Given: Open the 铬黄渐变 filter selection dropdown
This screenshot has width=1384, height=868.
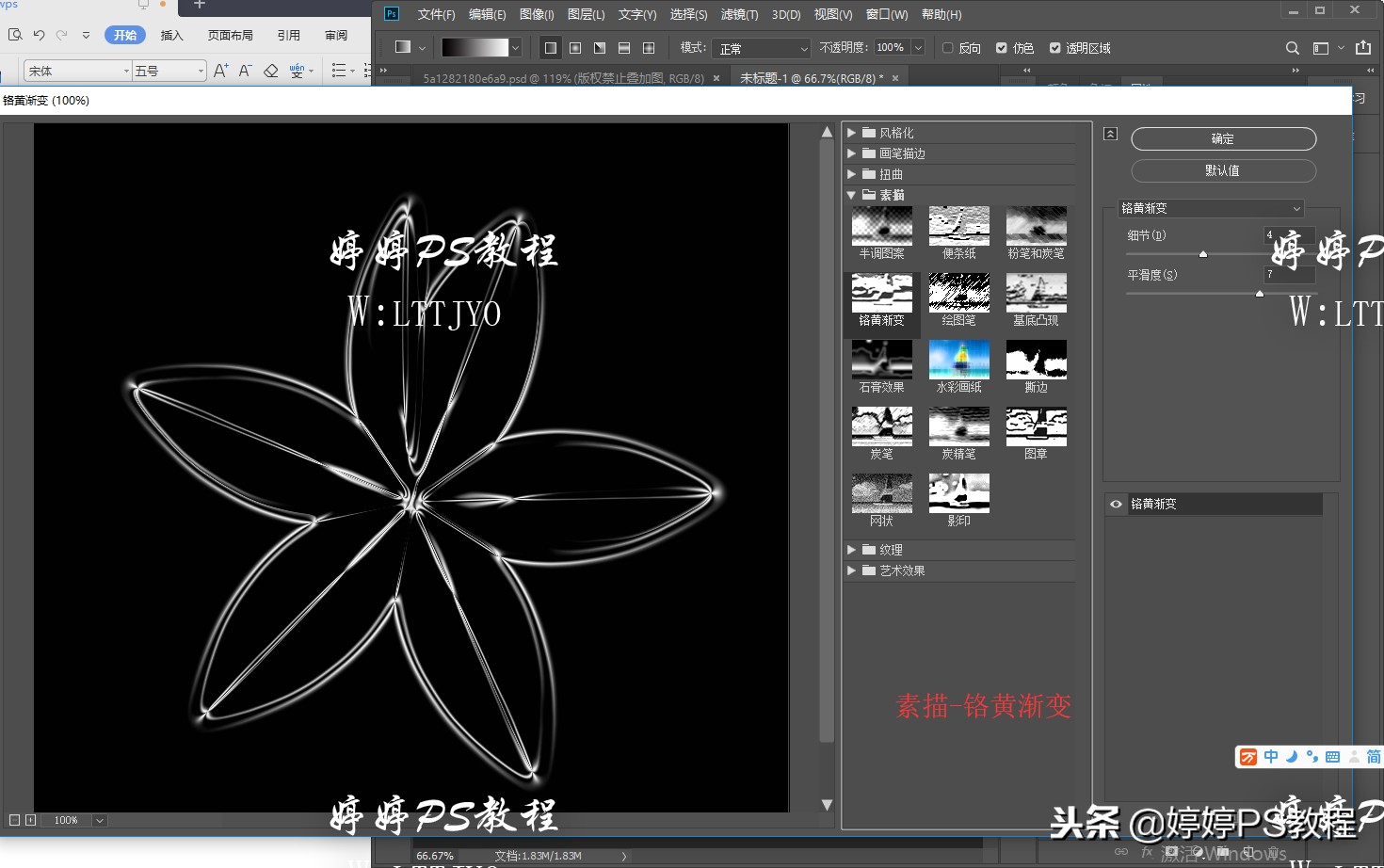Looking at the screenshot, I should pyautogui.click(x=1211, y=208).
